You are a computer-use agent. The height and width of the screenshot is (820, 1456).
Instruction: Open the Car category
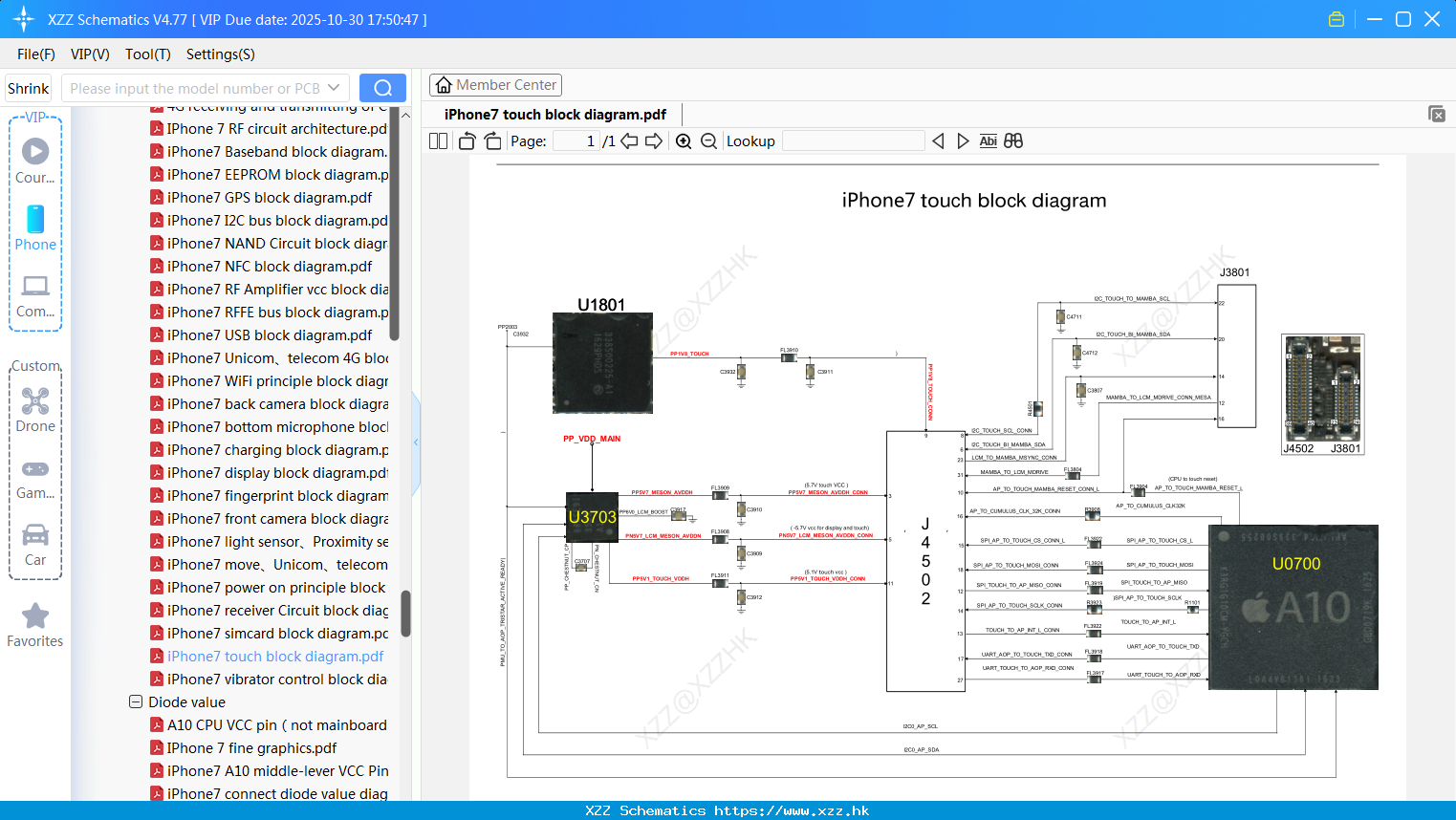click(x=35, y=545)
